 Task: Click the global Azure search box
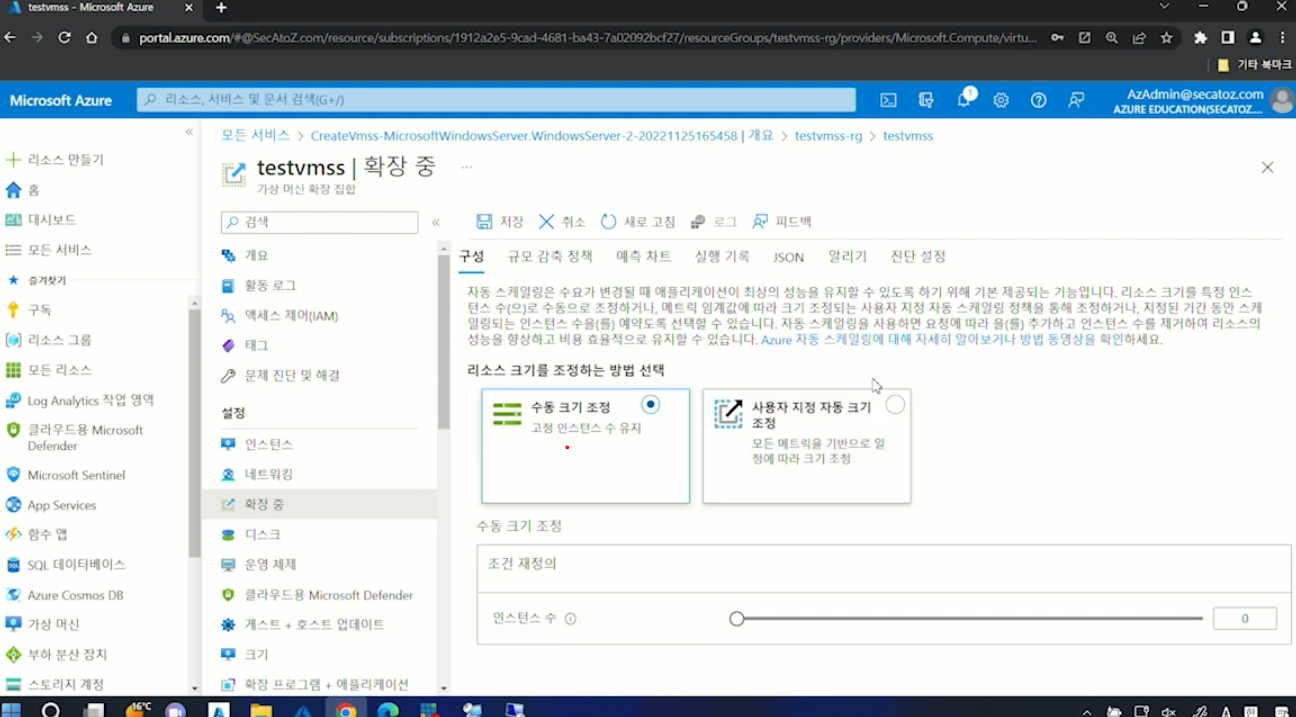[x=496, y=100]
